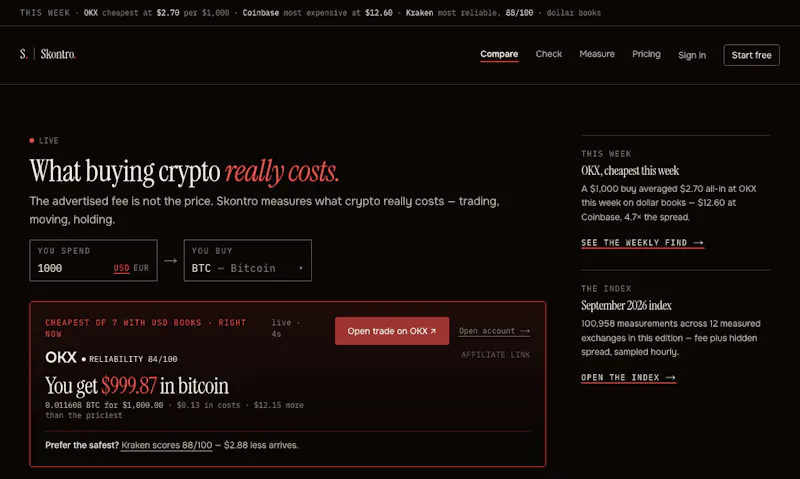Open the Compare tab
This screenshot has height=479, width=800.
coord(499,54)
